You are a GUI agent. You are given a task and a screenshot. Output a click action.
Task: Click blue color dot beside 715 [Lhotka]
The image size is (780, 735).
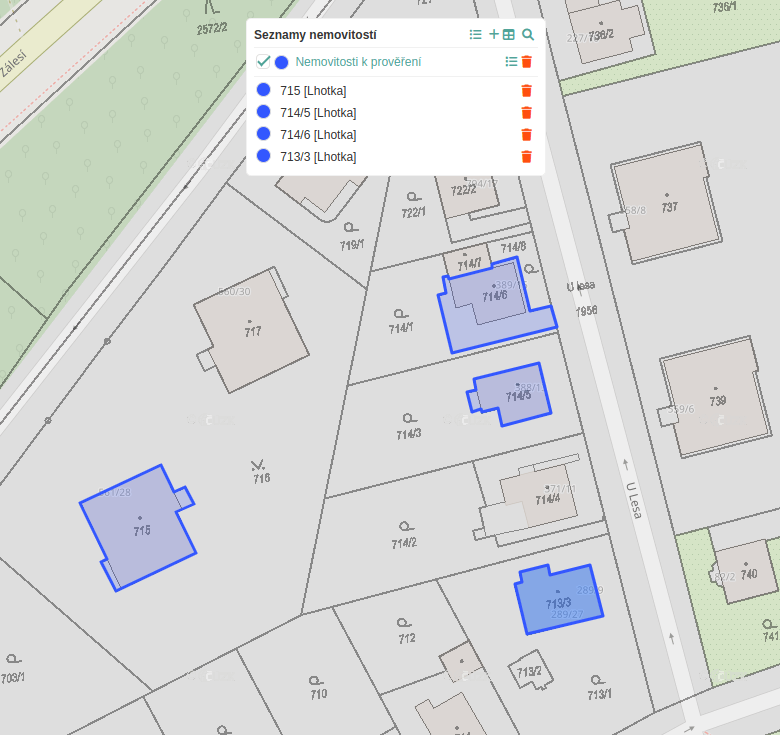click(x=264, y=91)
